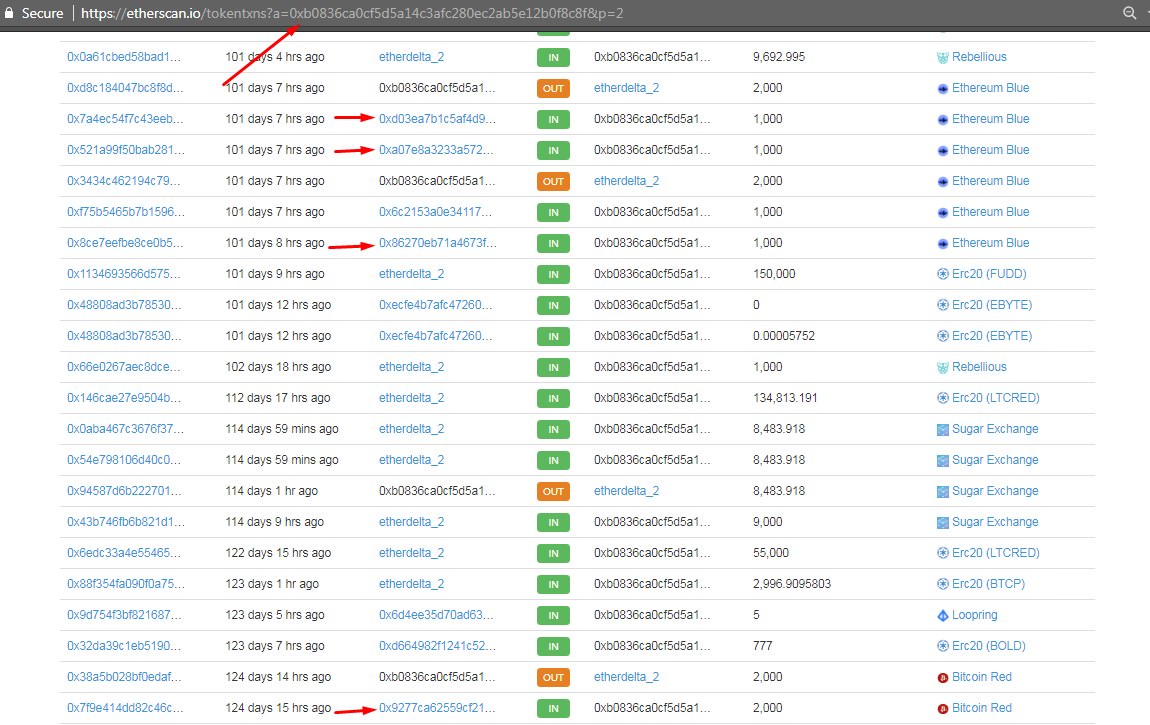
Task: Open sender address 0xd03ea7b1c5af4d9...
Action: (437, 119)
